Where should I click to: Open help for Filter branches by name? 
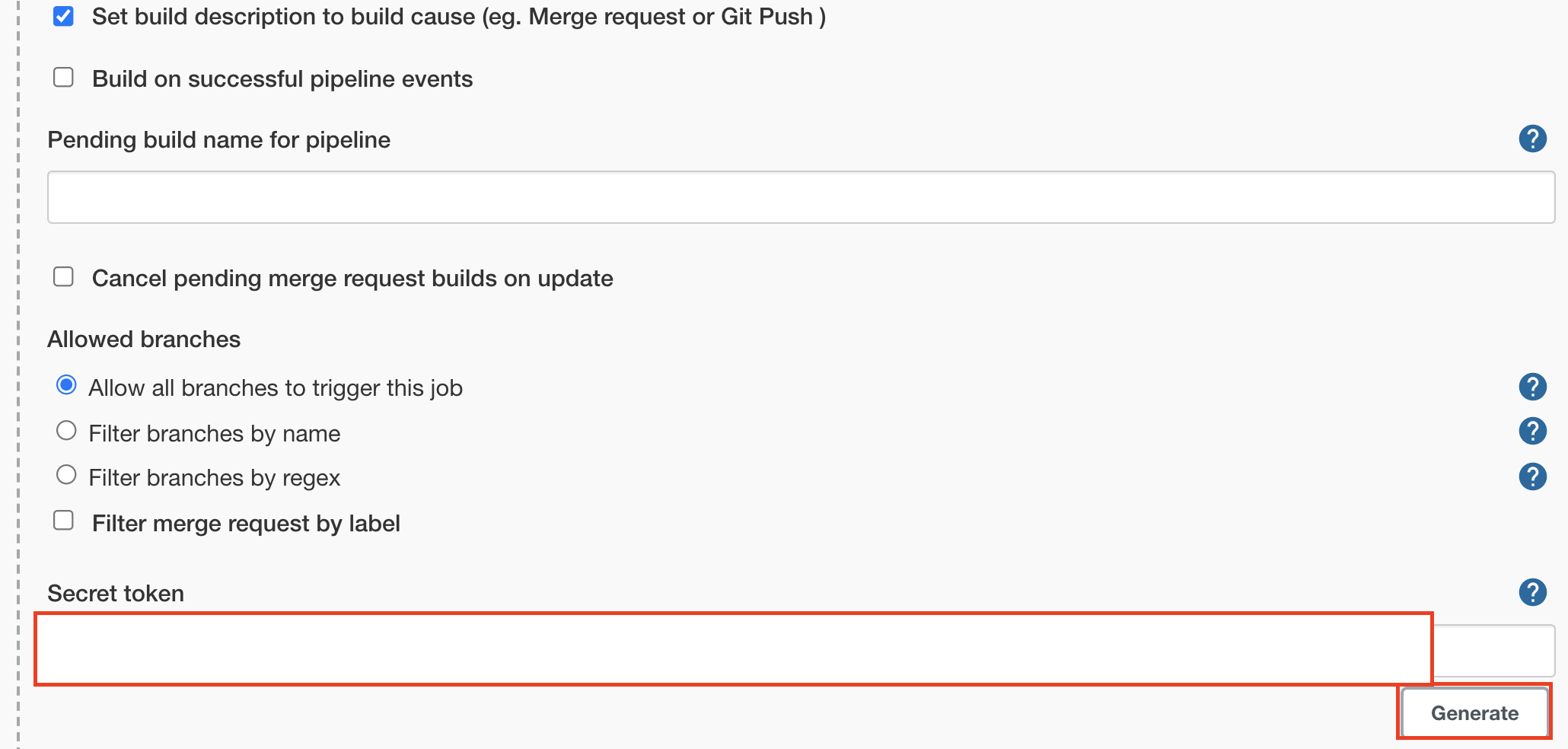[1532, 432]
